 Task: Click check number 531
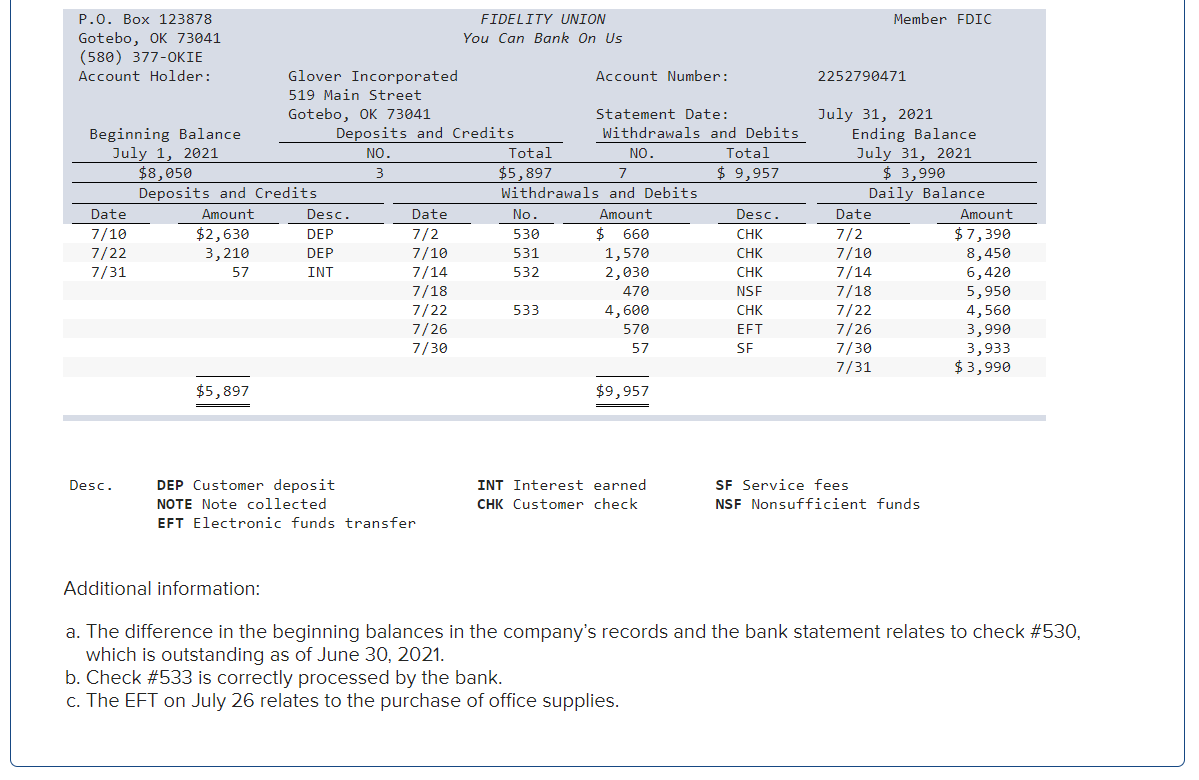pyautogui.click(x=526, y=253)
